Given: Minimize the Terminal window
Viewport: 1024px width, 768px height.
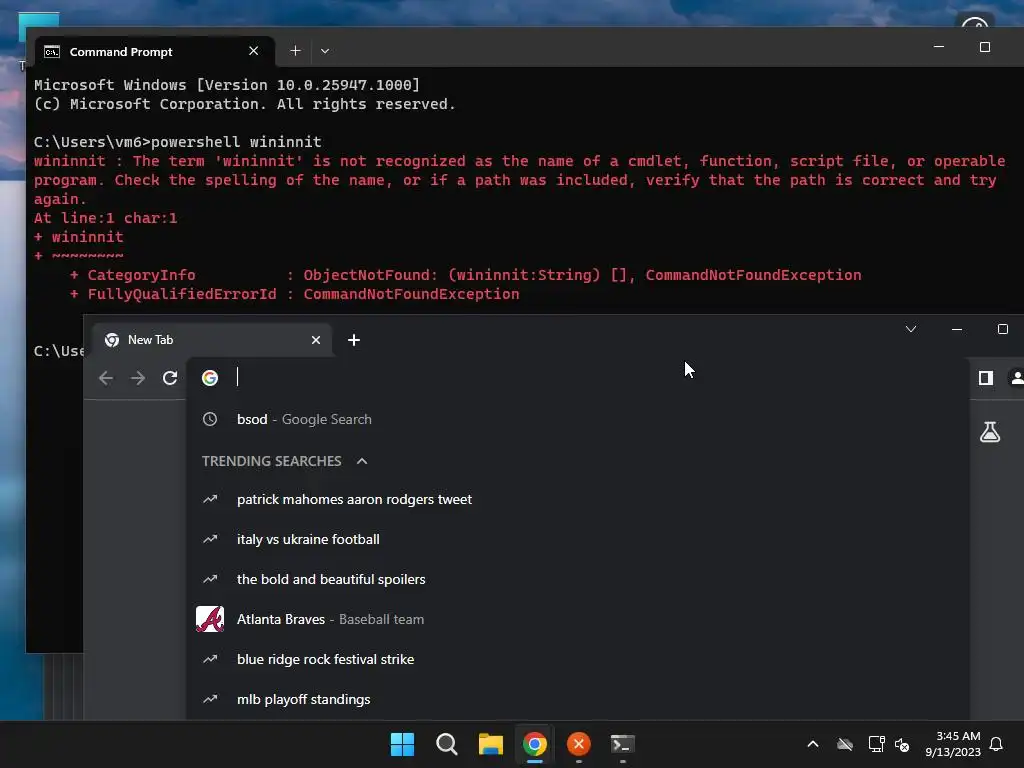Looking at the screenshot, I should tap(939, 47).
